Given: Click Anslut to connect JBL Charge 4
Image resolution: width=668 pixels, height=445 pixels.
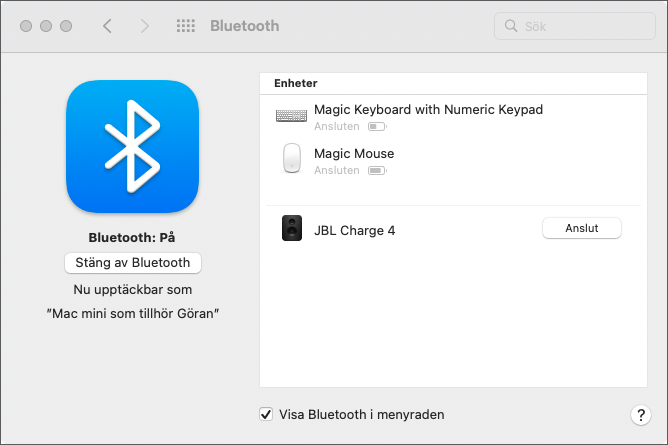Looking at the screenshot, I should pos(581,228).
